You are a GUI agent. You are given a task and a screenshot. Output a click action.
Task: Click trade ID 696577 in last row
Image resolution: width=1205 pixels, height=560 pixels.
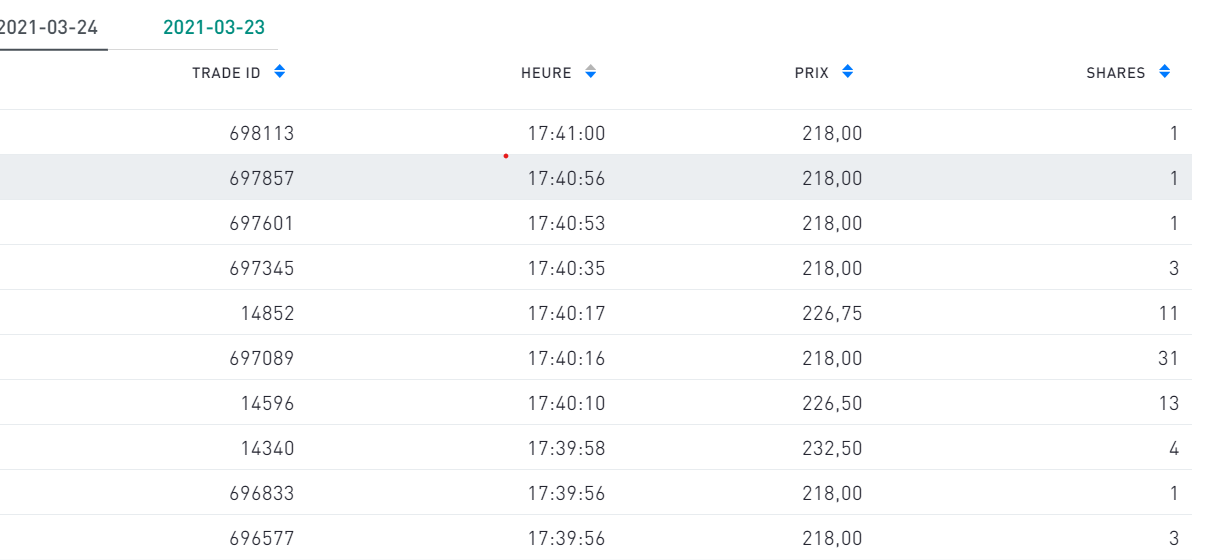[x=262, y=538]
